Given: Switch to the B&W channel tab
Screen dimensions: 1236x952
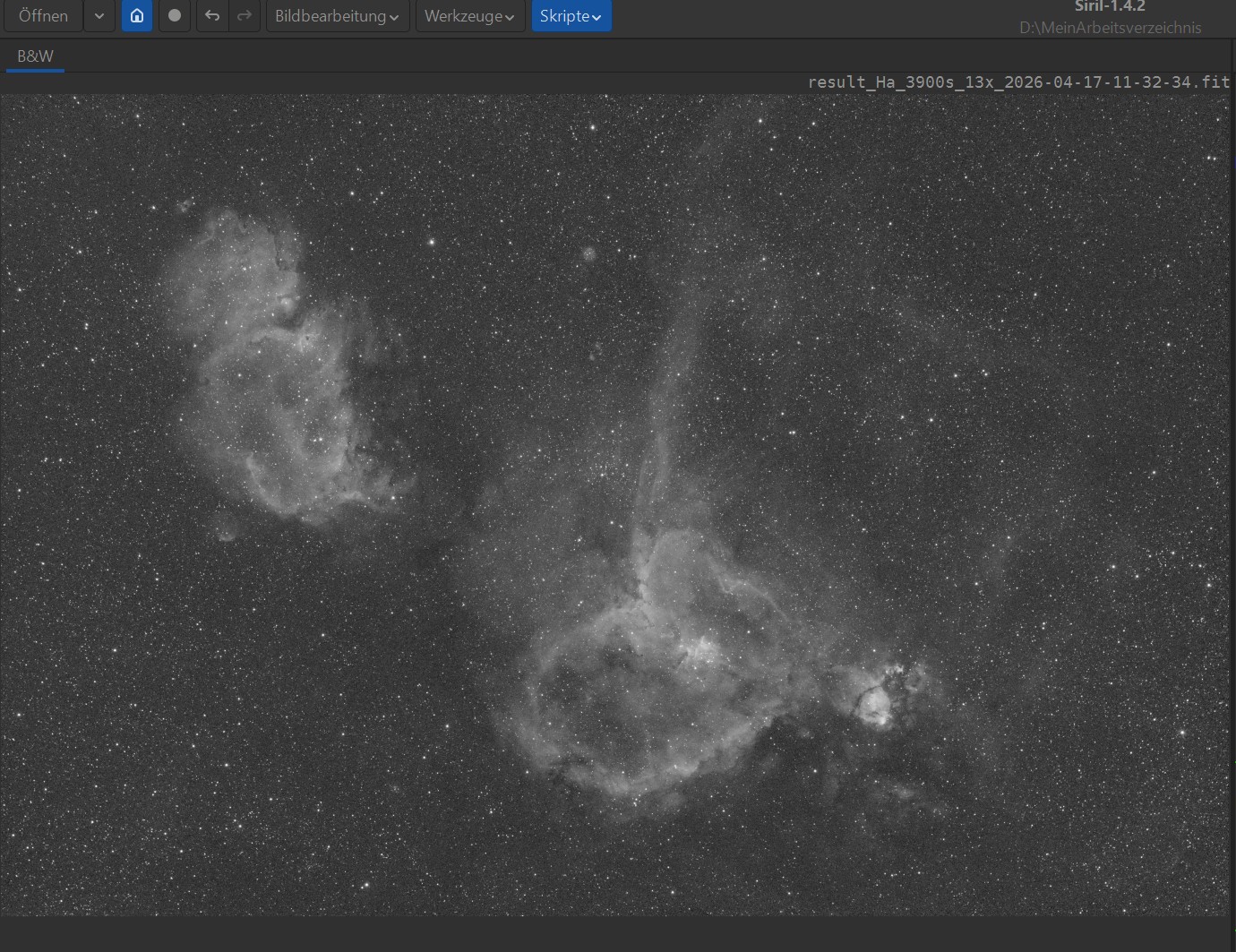Looking at the screenshot, I should coord(35,56).
